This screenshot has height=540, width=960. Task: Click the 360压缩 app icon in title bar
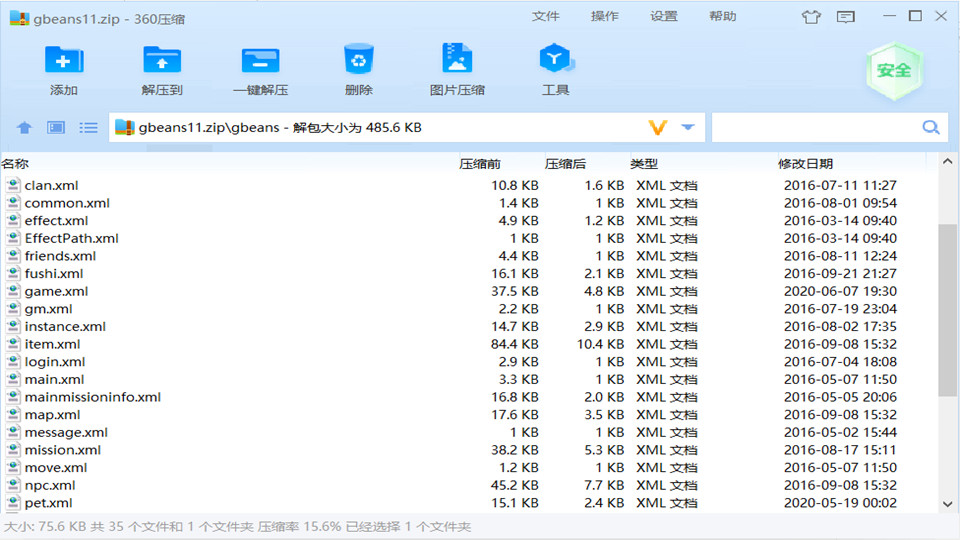click(x=19, y=18)
